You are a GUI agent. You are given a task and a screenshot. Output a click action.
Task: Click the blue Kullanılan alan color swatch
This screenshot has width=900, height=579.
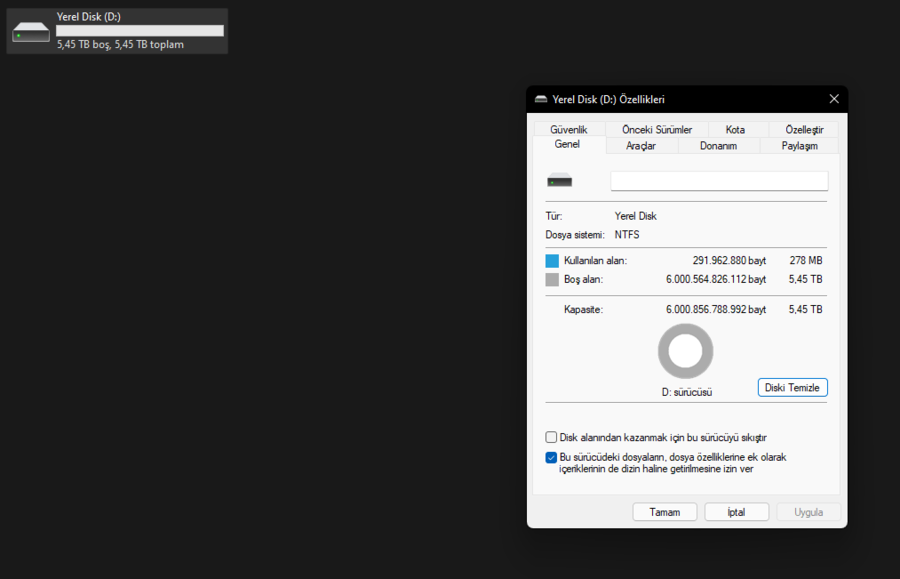point(552,261)
